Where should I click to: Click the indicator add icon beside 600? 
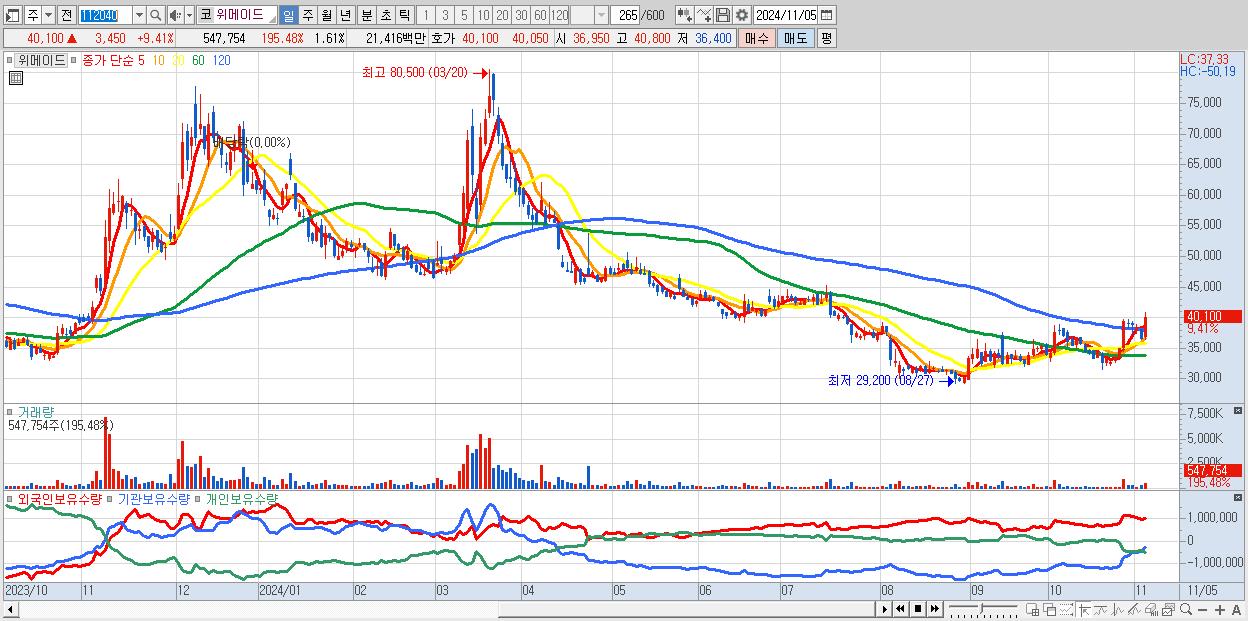click(x=685, y=15)
